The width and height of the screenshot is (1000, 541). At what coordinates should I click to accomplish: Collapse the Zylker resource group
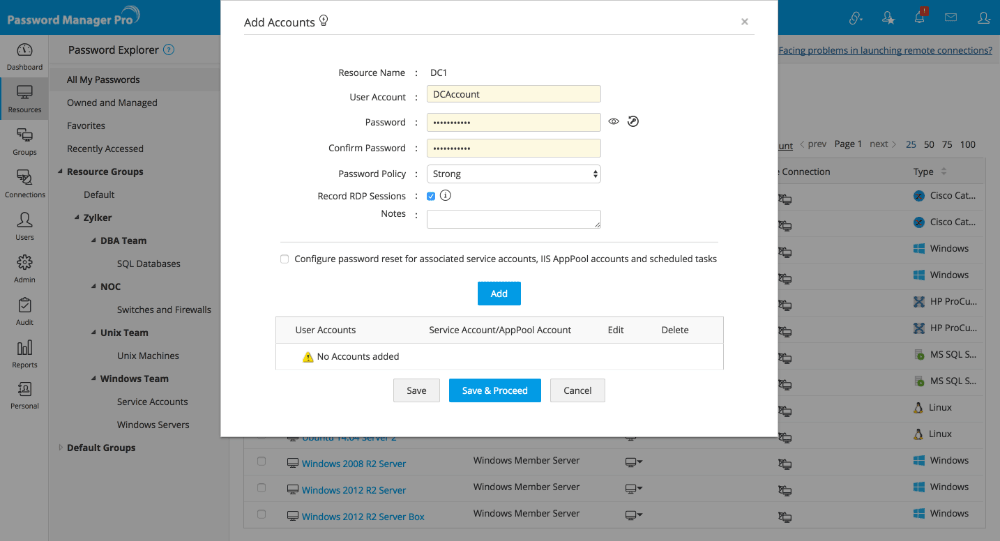[75, 217]
